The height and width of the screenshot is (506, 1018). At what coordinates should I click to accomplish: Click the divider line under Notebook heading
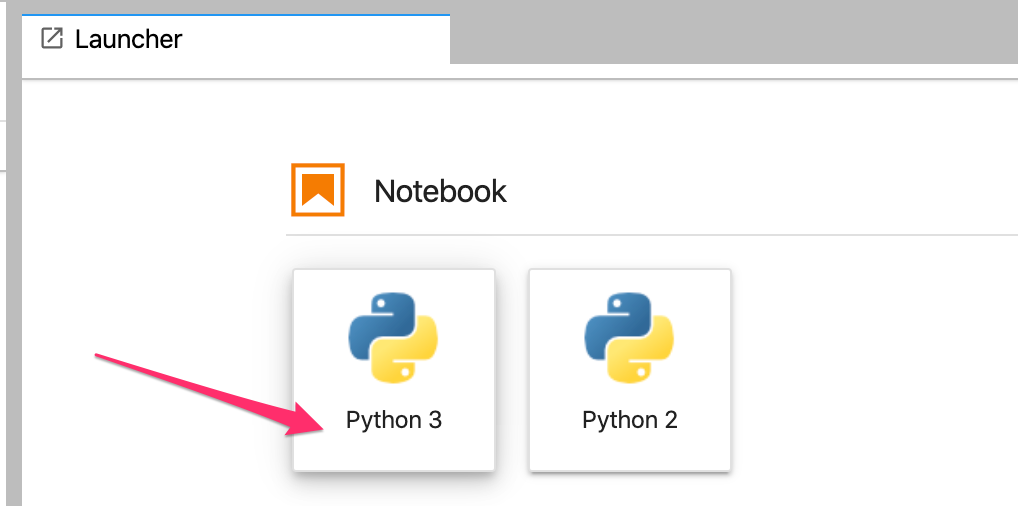[650, 235]
